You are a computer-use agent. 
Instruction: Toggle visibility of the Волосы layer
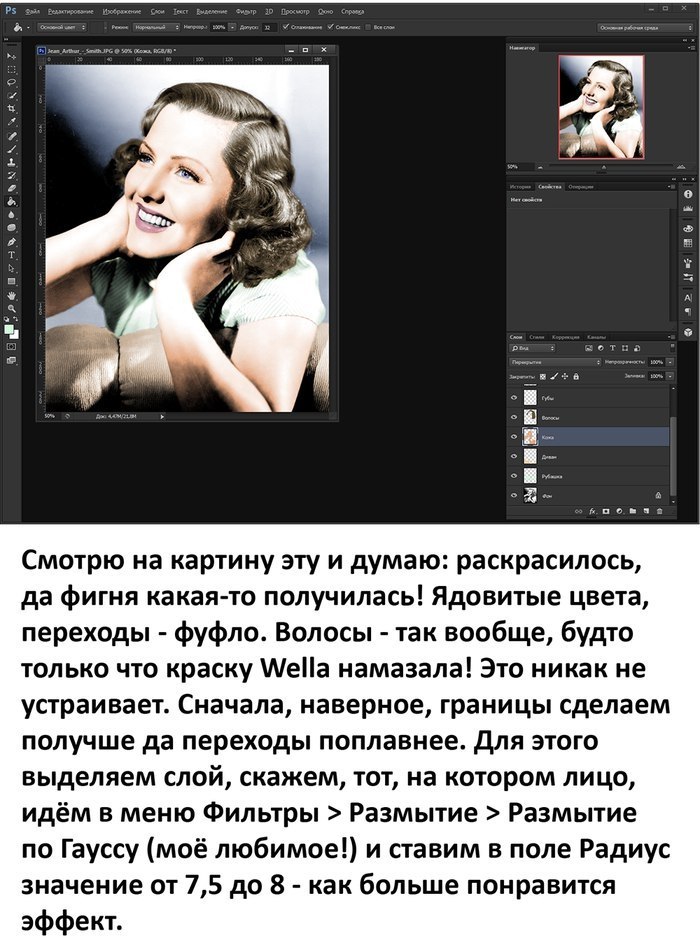[x=514, y=416]
